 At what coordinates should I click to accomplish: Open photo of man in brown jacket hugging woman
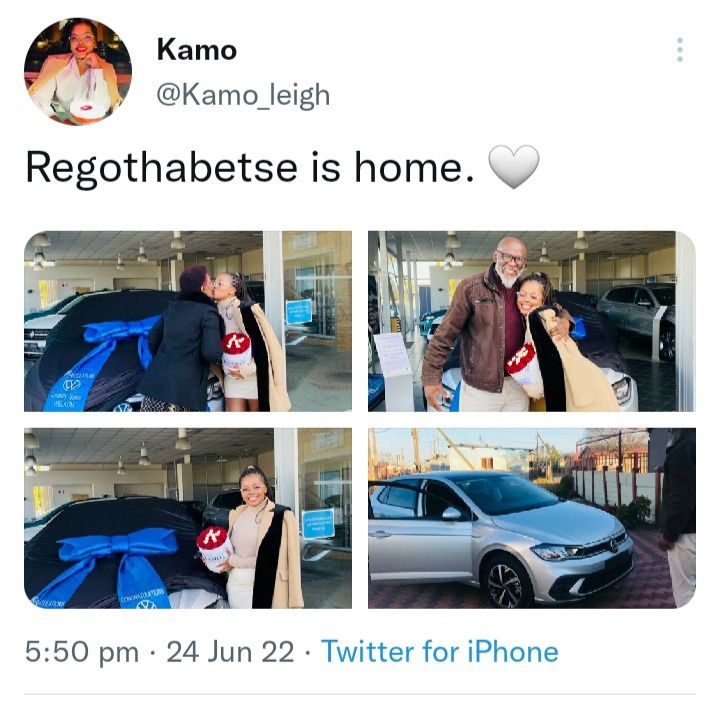tap(532, 321)
